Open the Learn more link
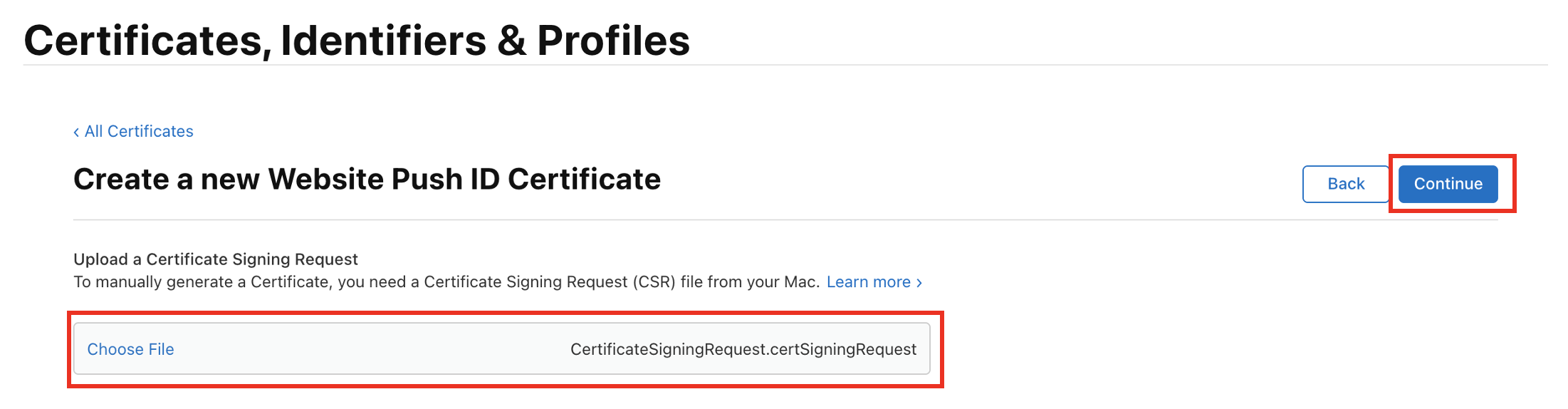1568x409 pixels. (x=868, y=282)
